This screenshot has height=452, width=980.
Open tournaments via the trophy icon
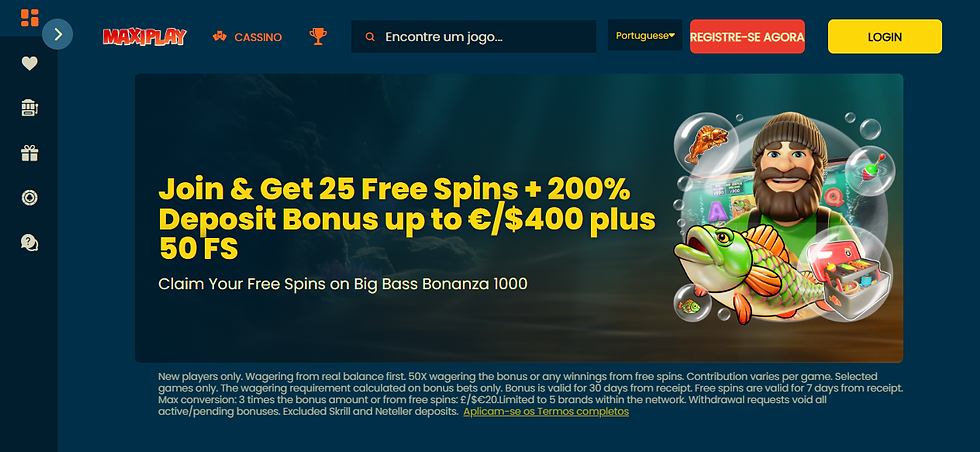point(318,36)
